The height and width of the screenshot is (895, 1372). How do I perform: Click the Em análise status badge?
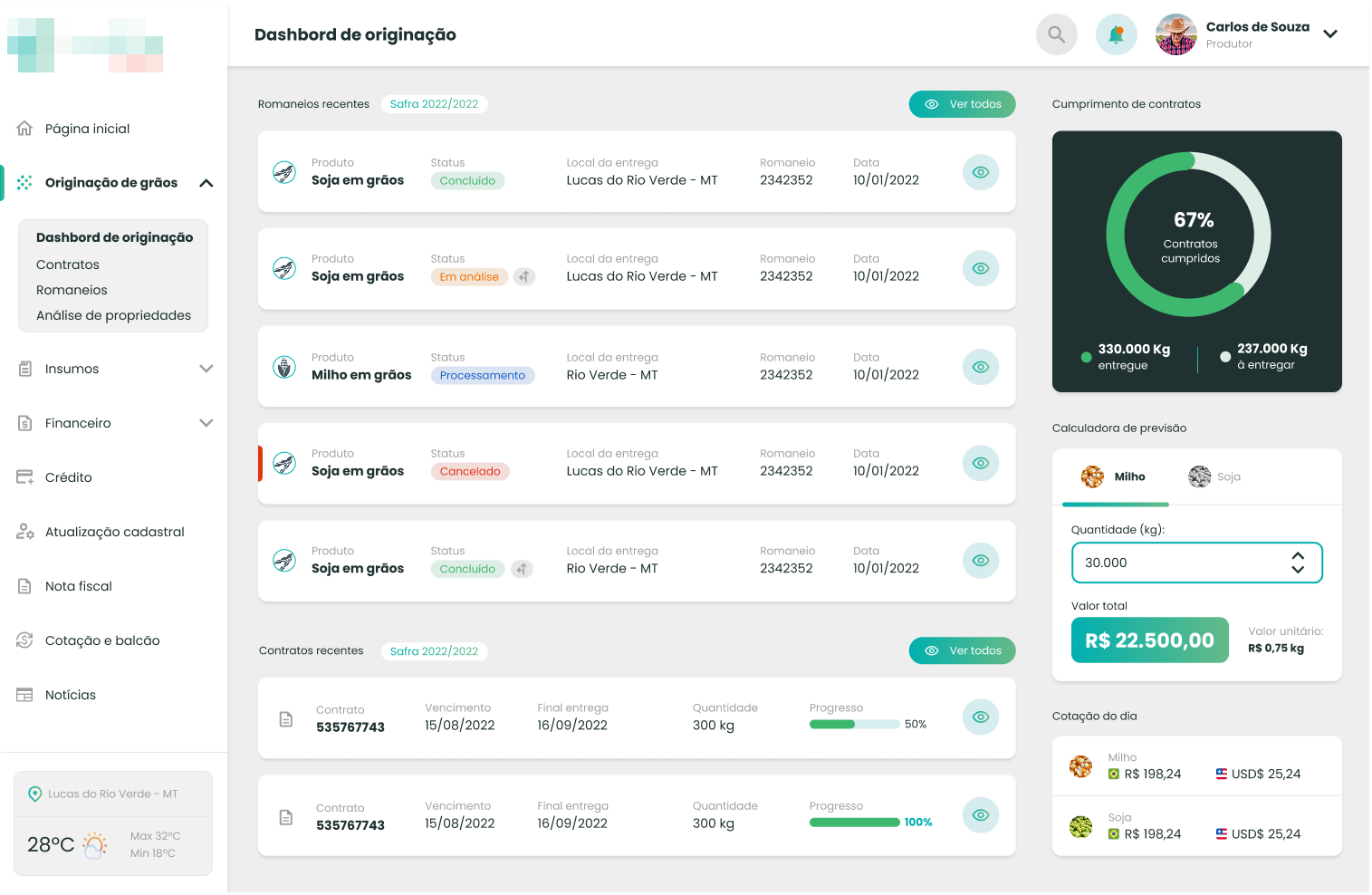pyautogui.click(x=469, y=276)
